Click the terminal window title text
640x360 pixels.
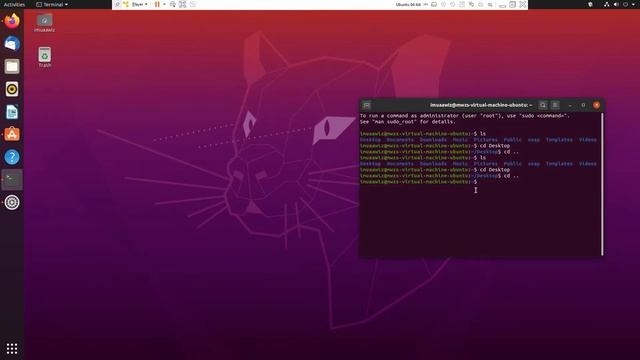pos(481,105)
